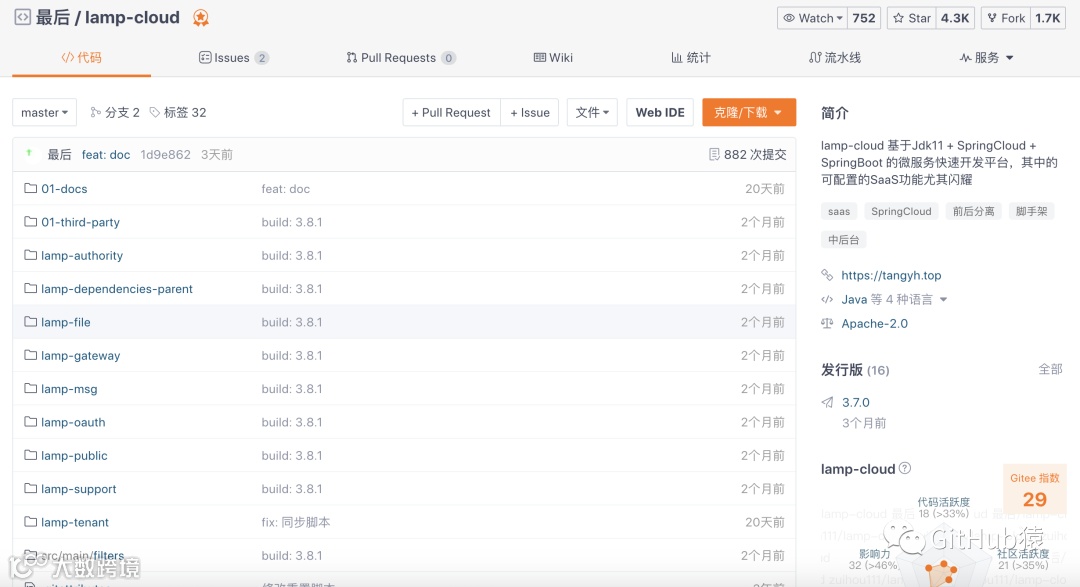Click the folder icon for lamp-public
Viewport: 1080px width, 587px height.
(30, 455)
